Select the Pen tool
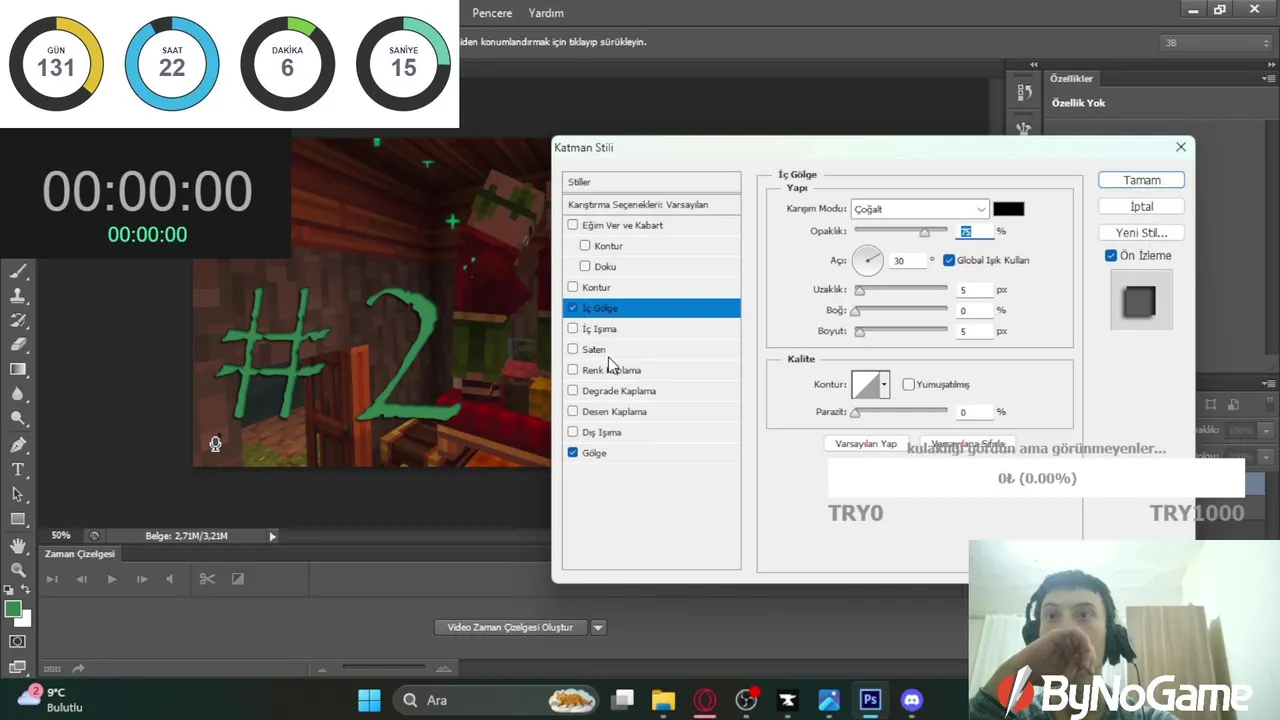 (x=18, y=445)
